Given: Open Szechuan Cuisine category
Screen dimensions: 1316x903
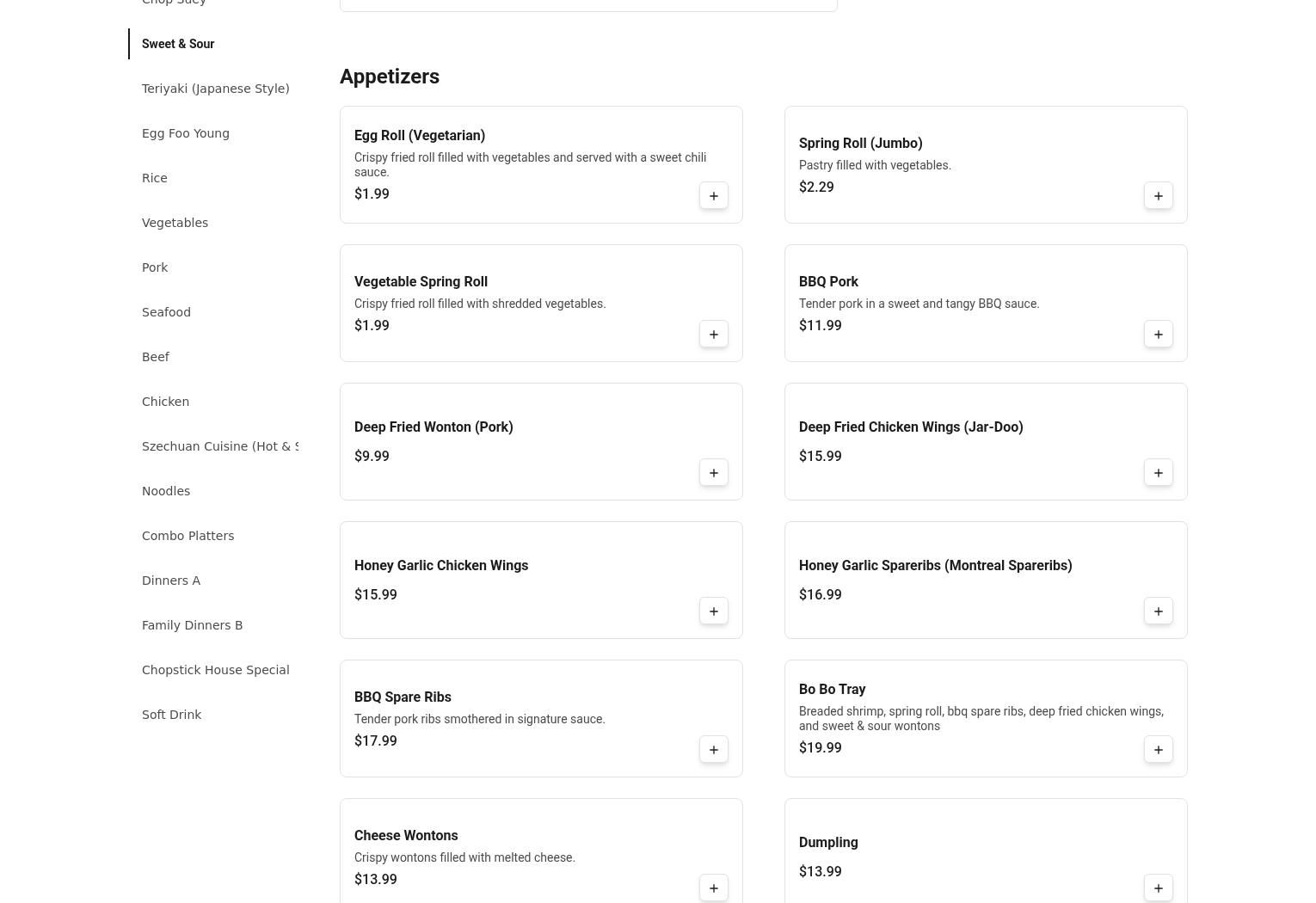Looking at the screenshot, I should (x=219, y=446).
